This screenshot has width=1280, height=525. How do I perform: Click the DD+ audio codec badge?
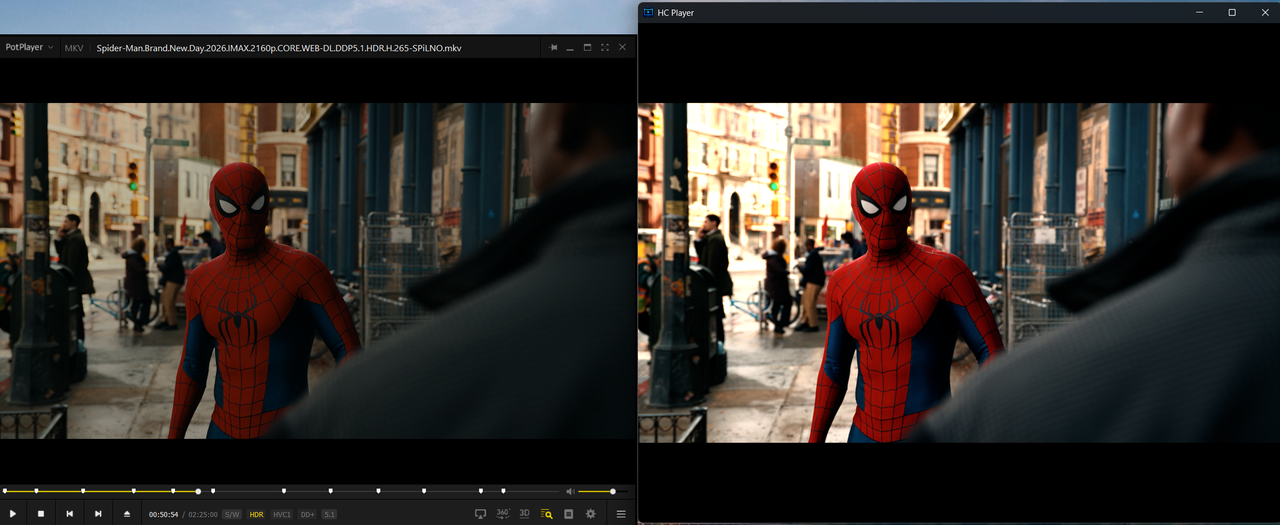(307, 514)
